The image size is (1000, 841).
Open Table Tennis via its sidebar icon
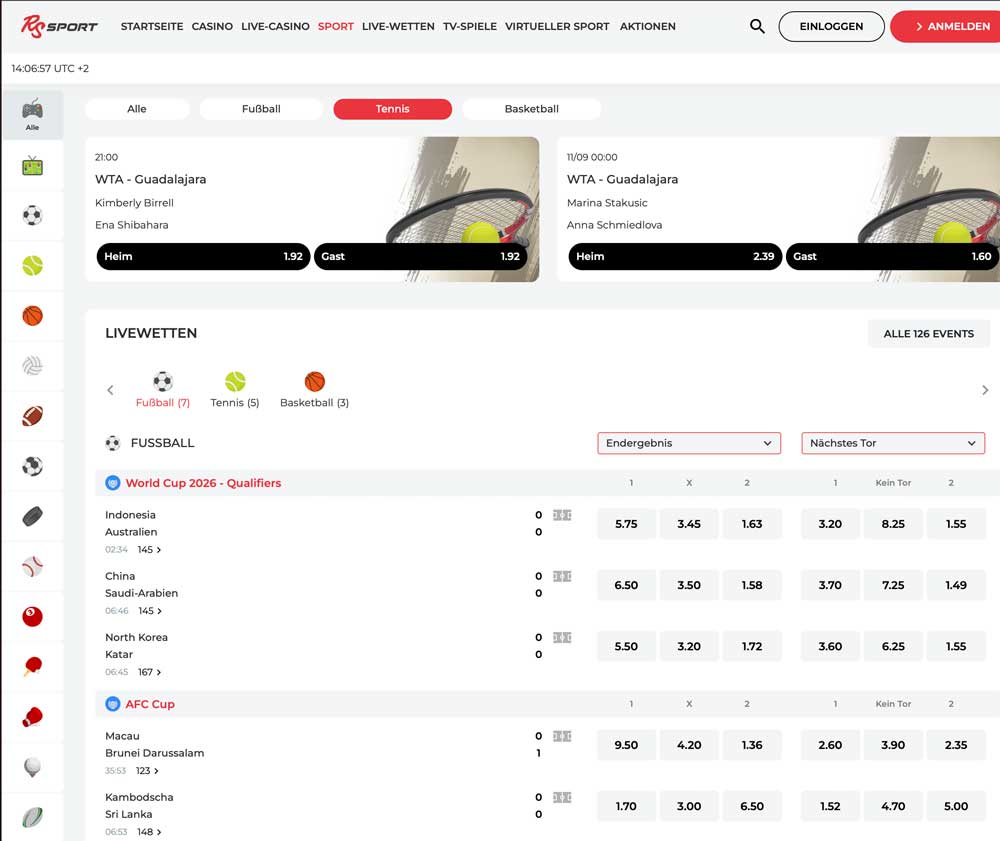tap(33, 666)
